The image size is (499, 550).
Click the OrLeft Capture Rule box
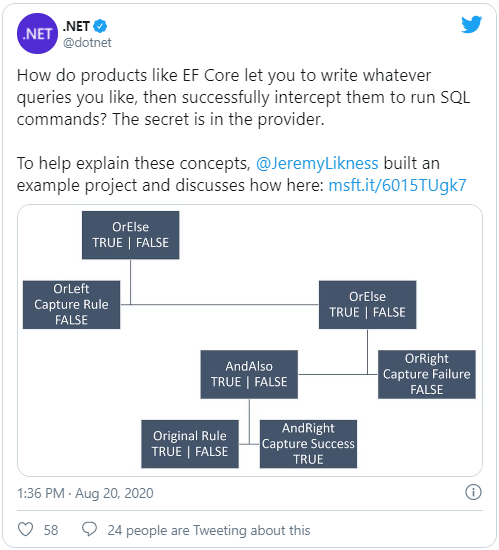pos(71,304)
